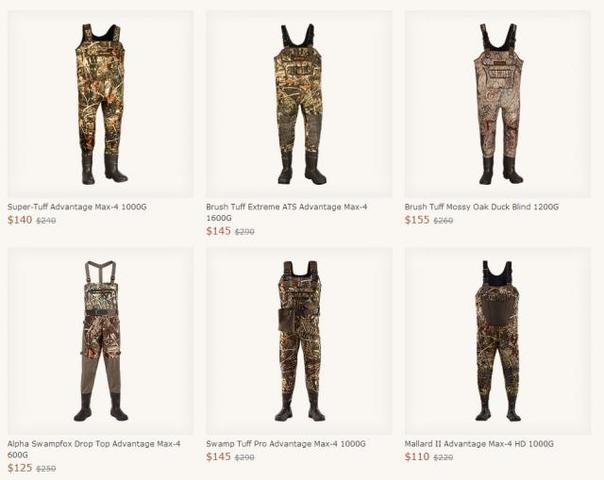This screenshot has width=604, height=480.
Task: Open Brush Tuff Extreme ATS wader image
Action: coord(299,104)
